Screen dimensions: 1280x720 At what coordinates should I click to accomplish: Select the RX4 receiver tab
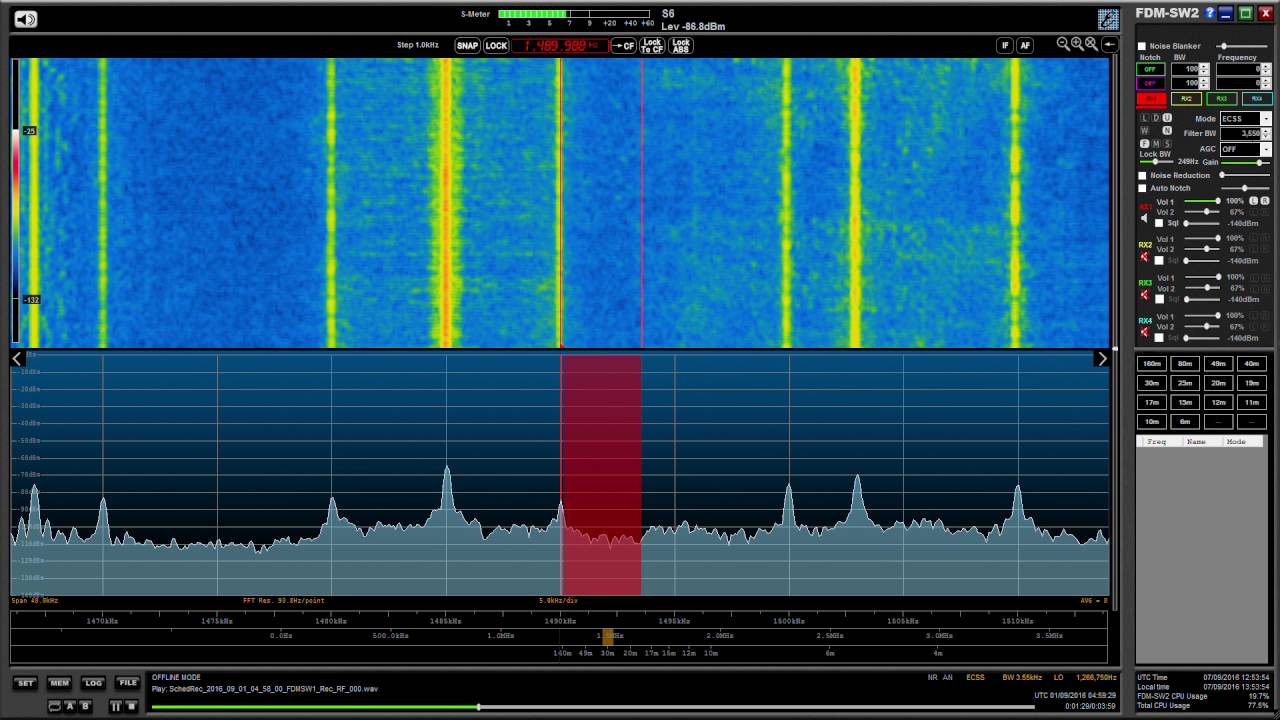click(1257, 99)
